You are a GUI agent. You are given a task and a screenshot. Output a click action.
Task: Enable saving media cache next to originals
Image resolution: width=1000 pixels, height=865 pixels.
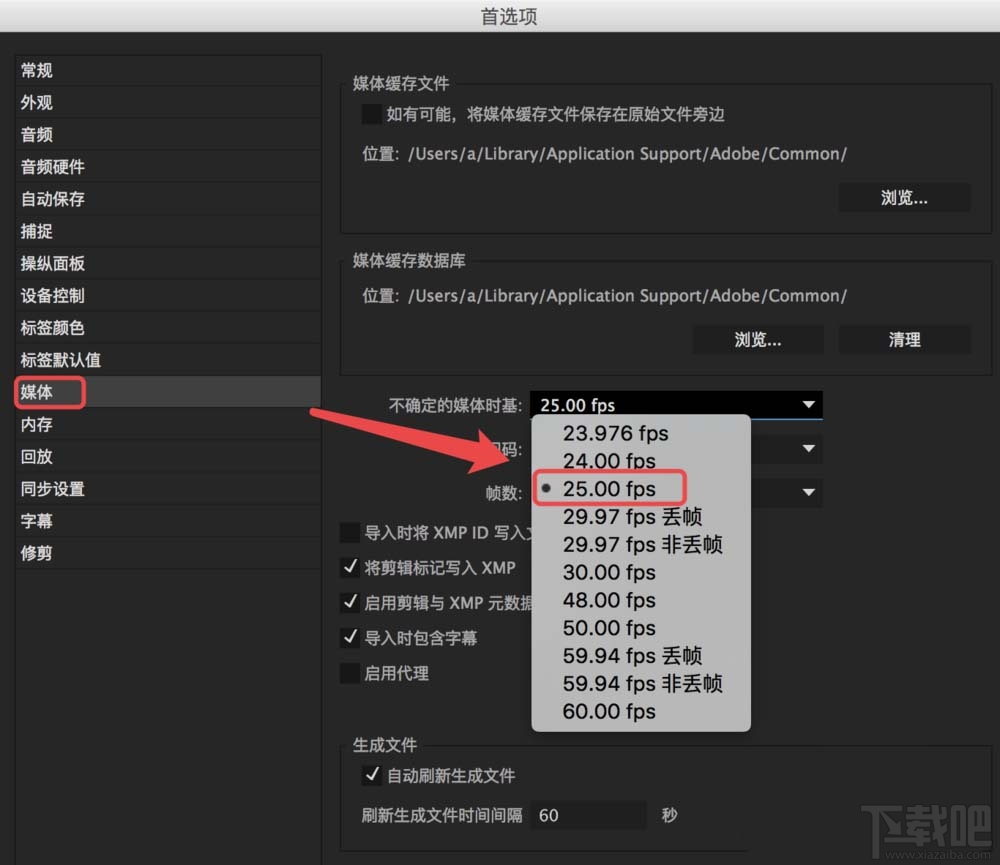371,114
